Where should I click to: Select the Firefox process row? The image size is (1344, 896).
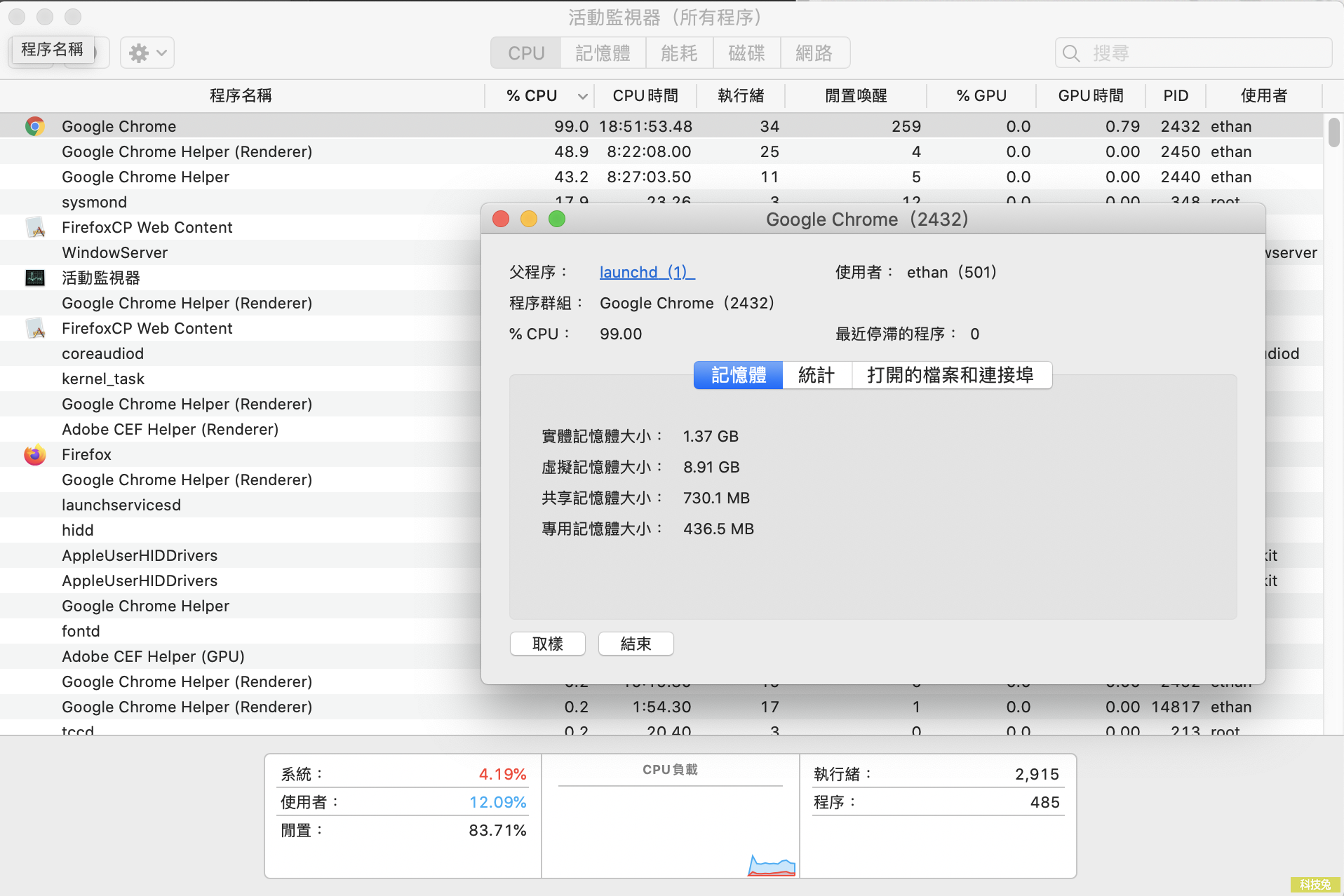241,454
